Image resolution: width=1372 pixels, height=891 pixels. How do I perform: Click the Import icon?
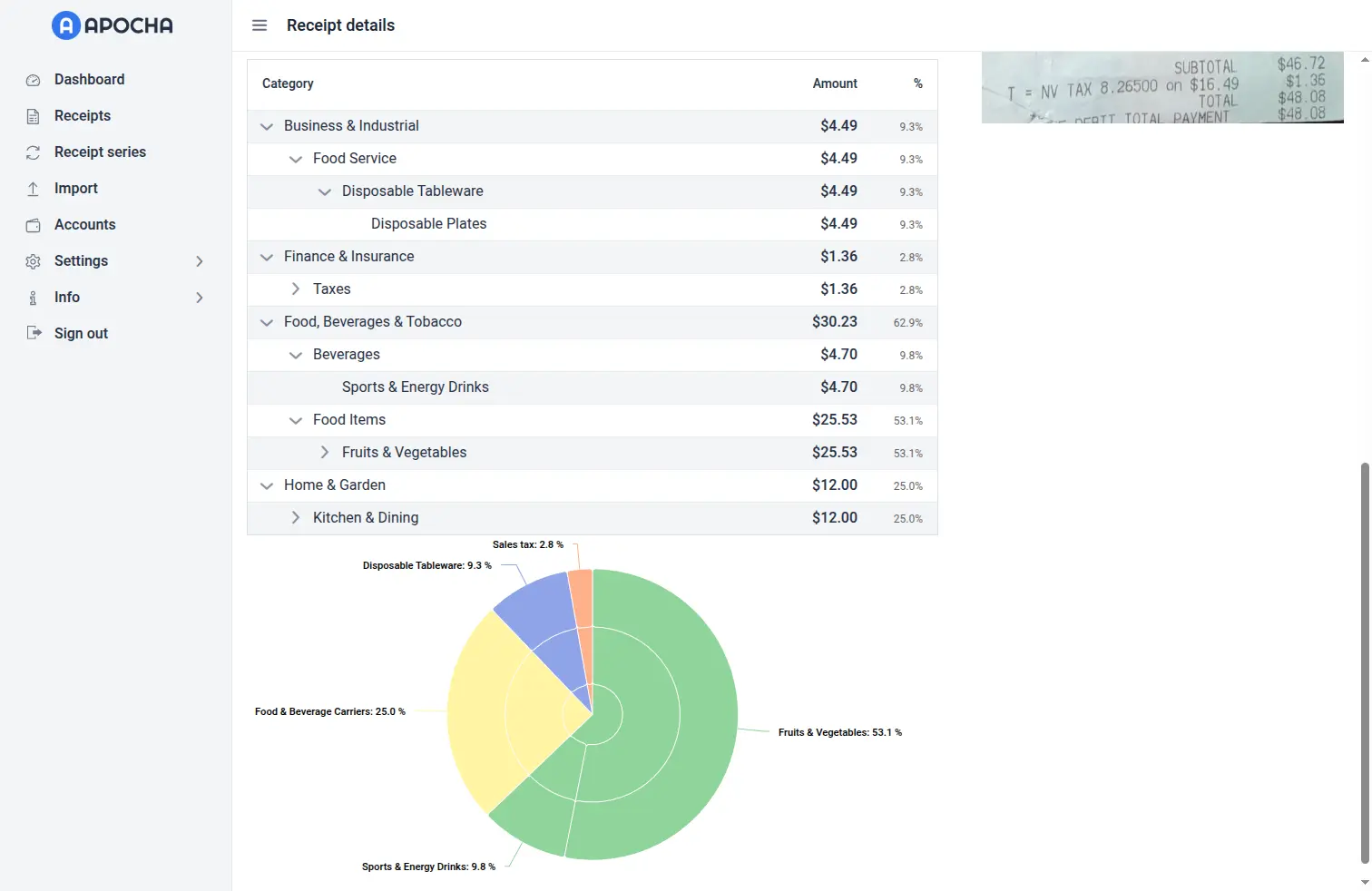click(x=33, y=188)
